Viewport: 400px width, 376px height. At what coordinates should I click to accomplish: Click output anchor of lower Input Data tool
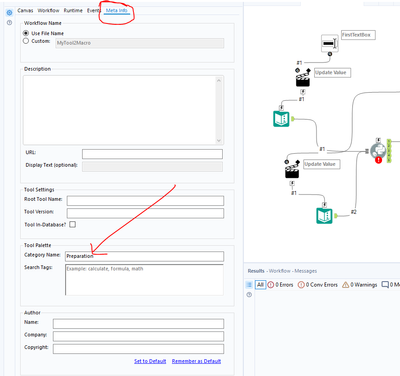coord(336,216)
